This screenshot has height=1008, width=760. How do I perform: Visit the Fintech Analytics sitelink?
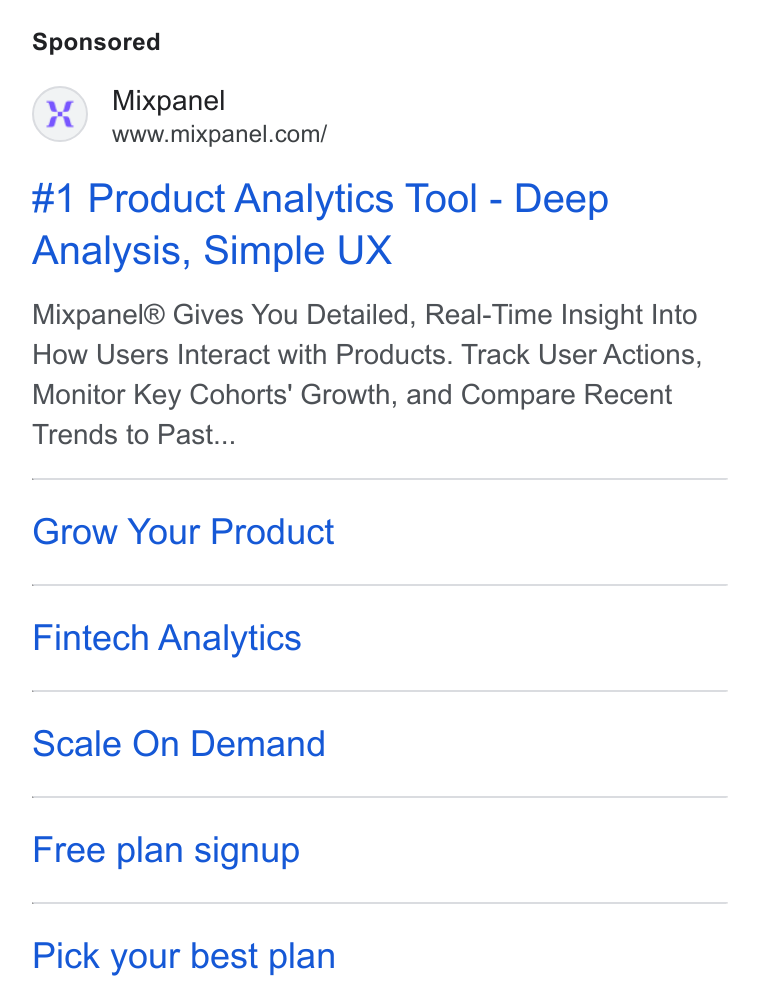tap(167, 638)
